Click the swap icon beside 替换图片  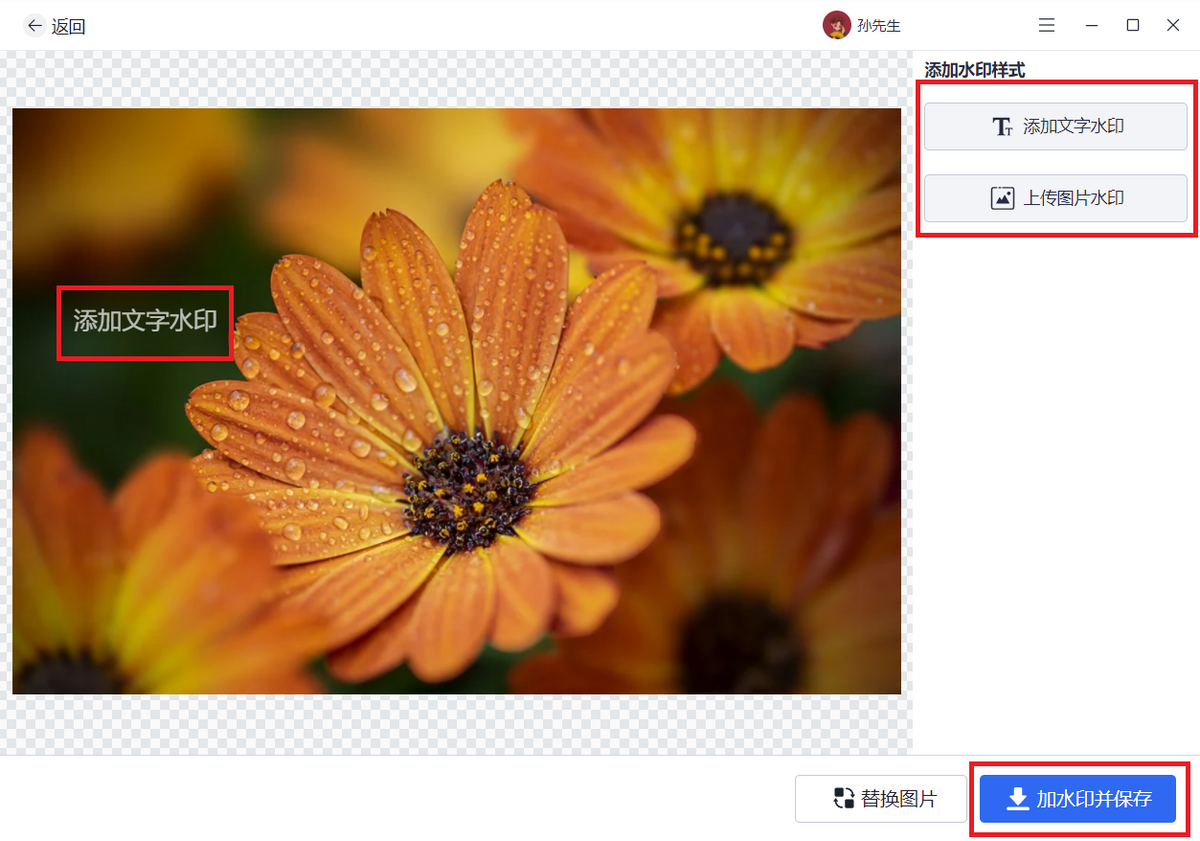(844, 799)
